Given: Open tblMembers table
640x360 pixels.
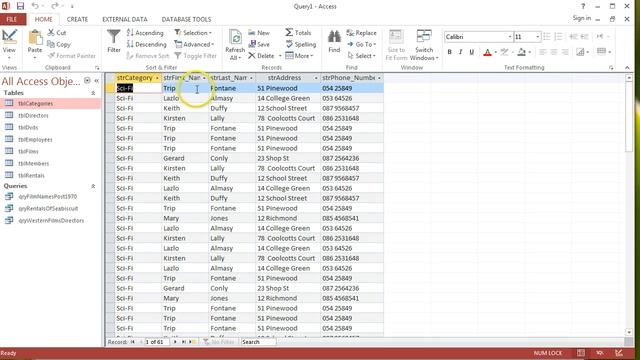Looking at the screenshot, I should 51,164.
